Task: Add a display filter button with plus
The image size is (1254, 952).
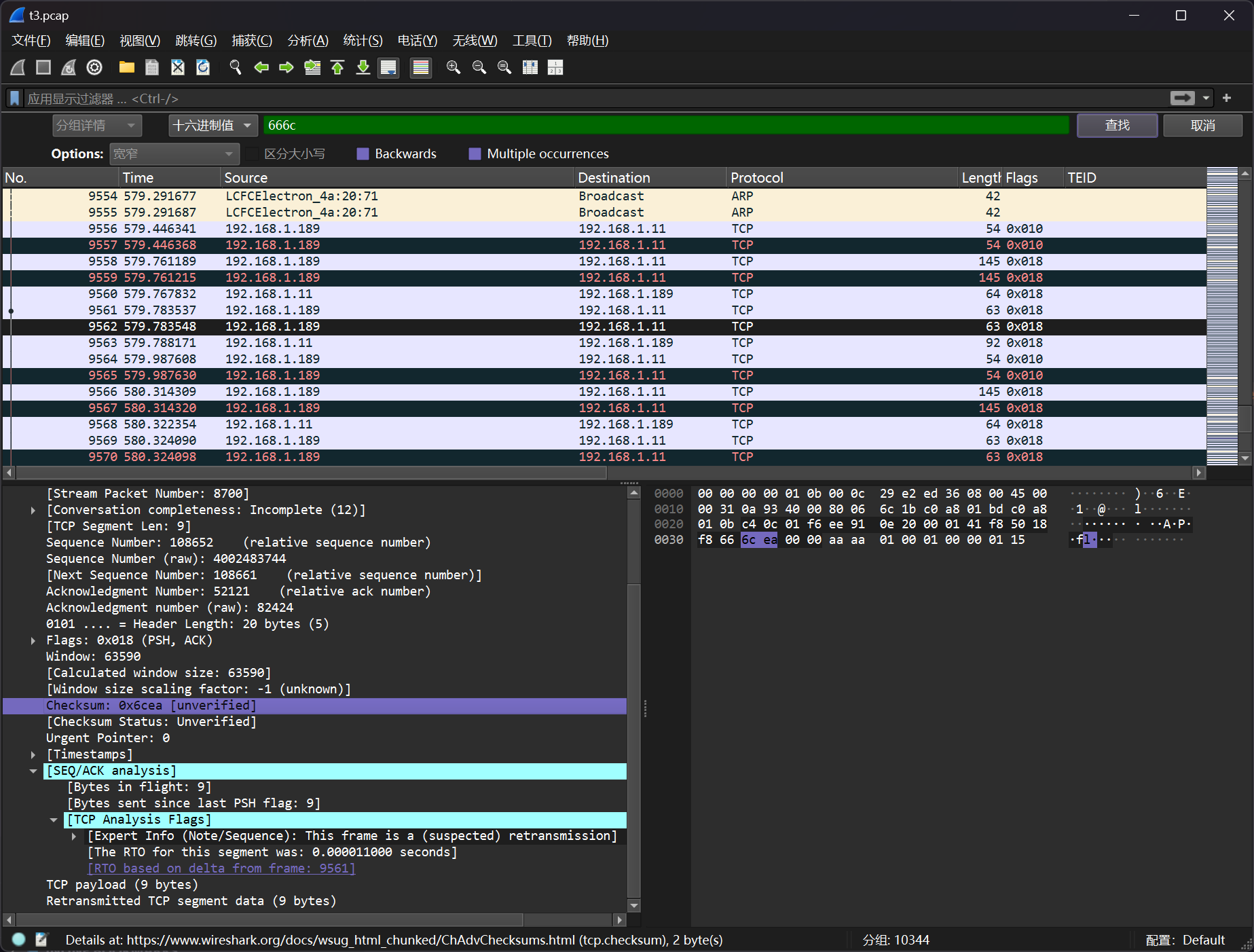Action: (1227, 98)
